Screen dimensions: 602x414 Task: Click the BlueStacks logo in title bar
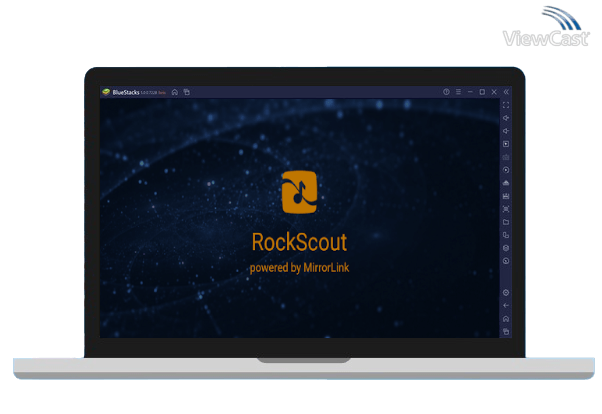(x=106, y=92)
